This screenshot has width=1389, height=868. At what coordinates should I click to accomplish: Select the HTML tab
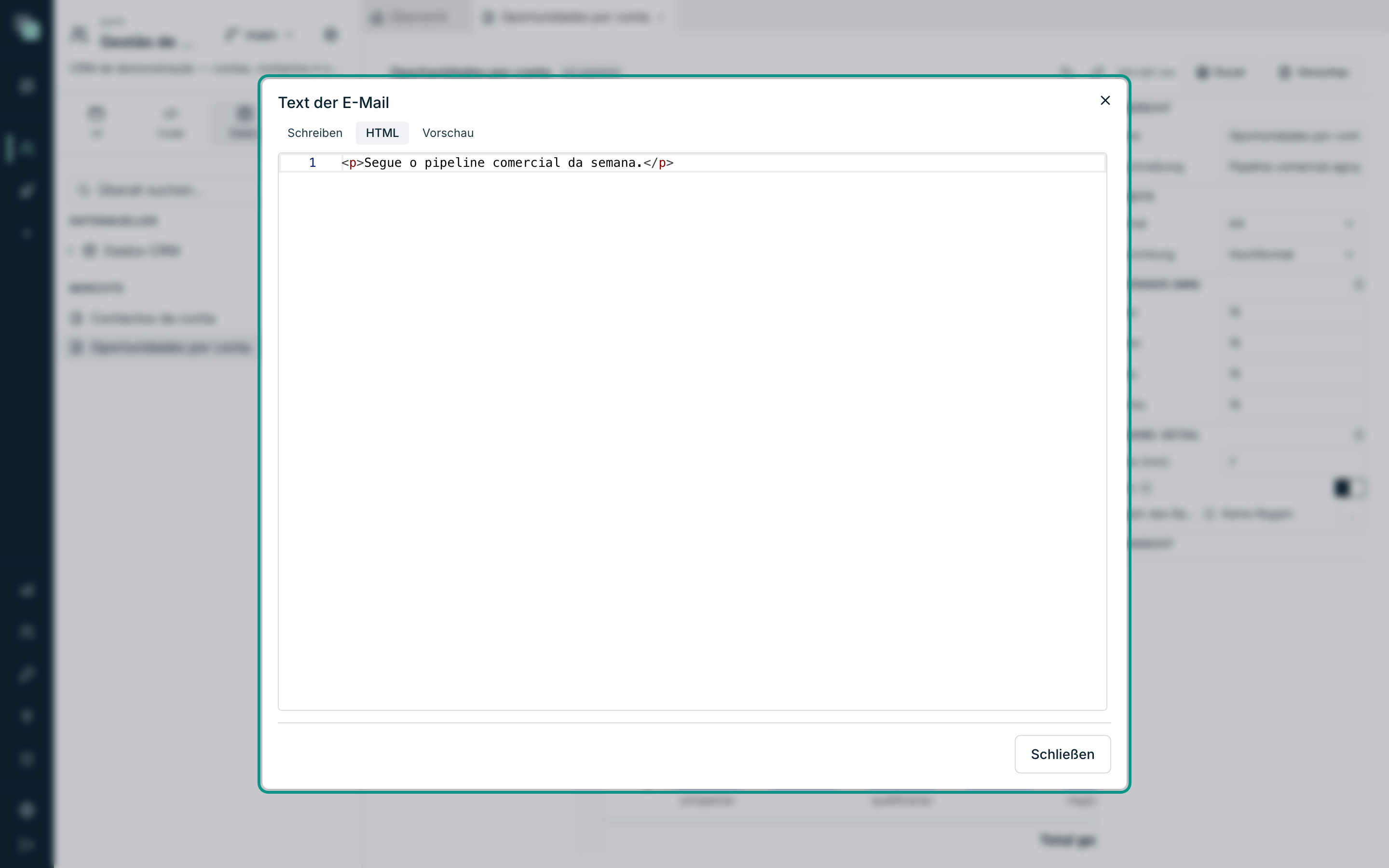click(382, 133)
